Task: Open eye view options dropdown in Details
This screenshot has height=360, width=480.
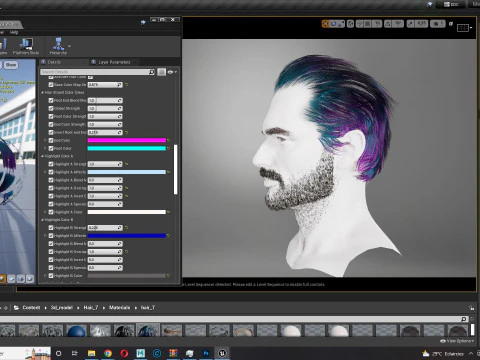Action: tap(172, 72)
